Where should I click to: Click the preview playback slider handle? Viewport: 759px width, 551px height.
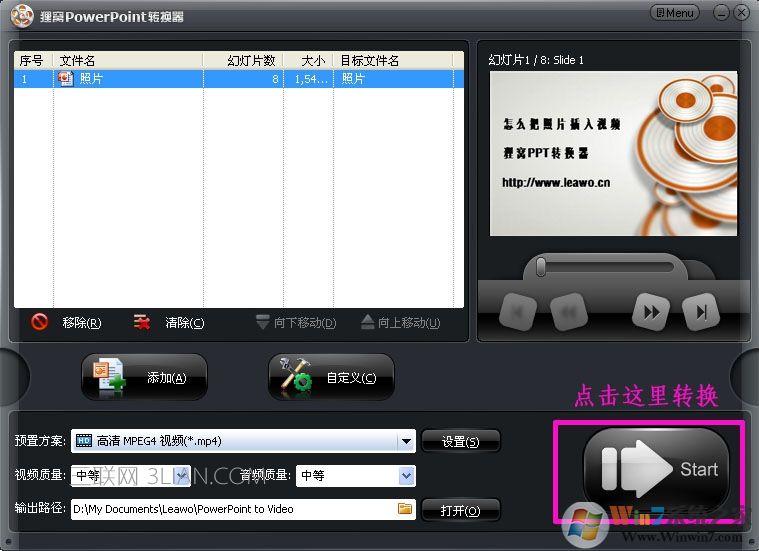[x=540, y=267]
